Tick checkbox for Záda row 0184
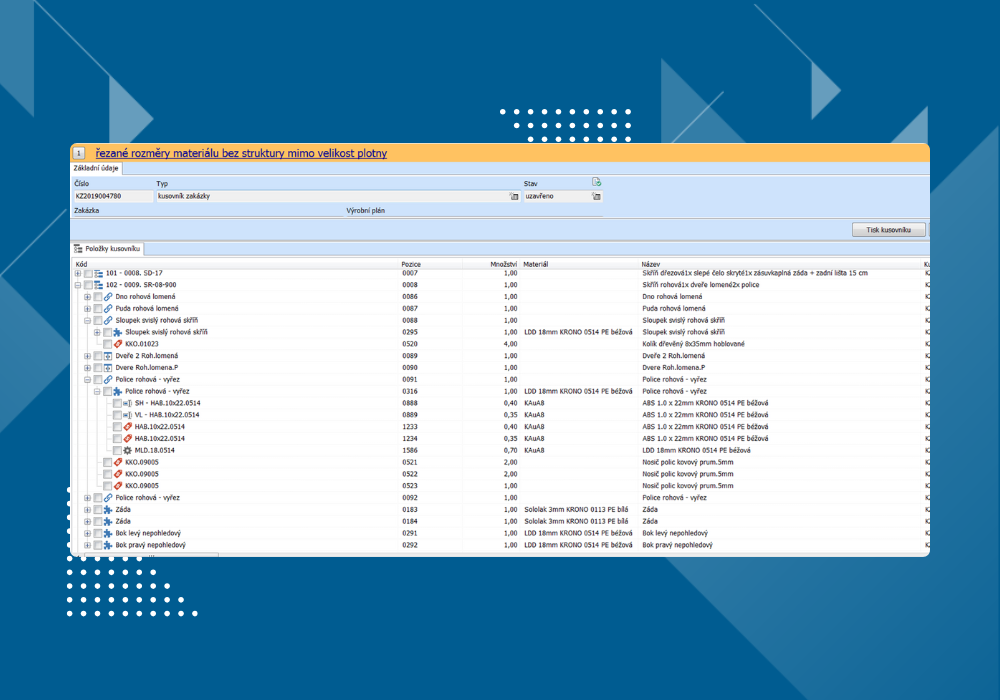Image resolution: width=1000 pixels, height=700 pixels. (98, 521)
